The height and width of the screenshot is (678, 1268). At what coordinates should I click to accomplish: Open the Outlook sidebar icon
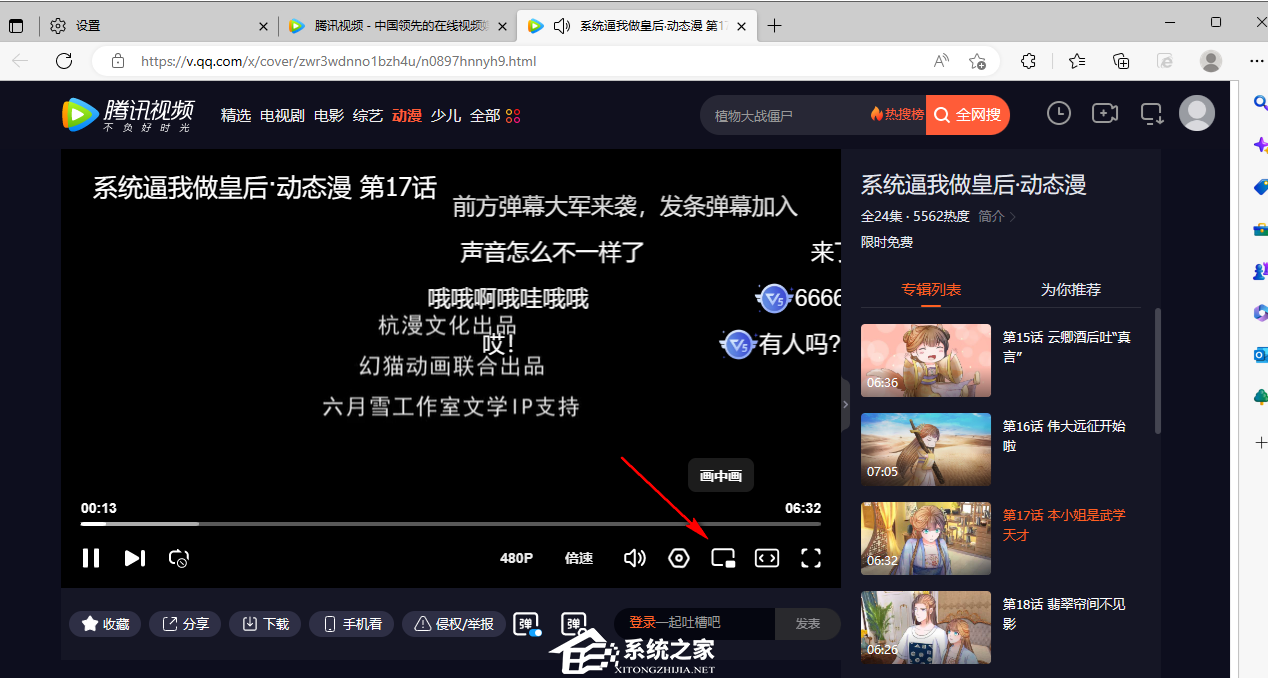pos(1260,355)
